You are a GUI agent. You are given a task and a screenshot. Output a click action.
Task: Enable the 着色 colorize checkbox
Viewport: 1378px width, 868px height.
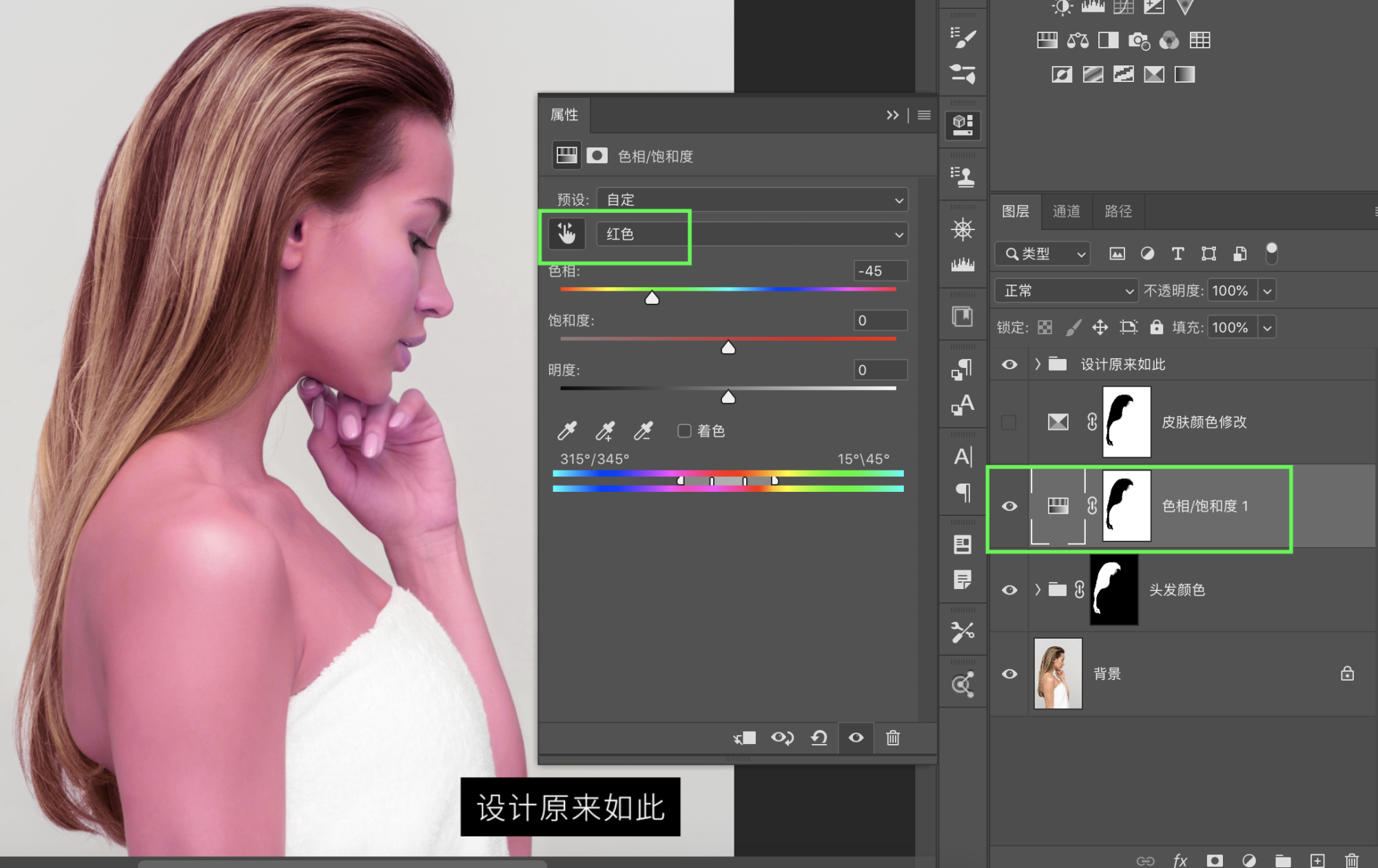[684, 431]
